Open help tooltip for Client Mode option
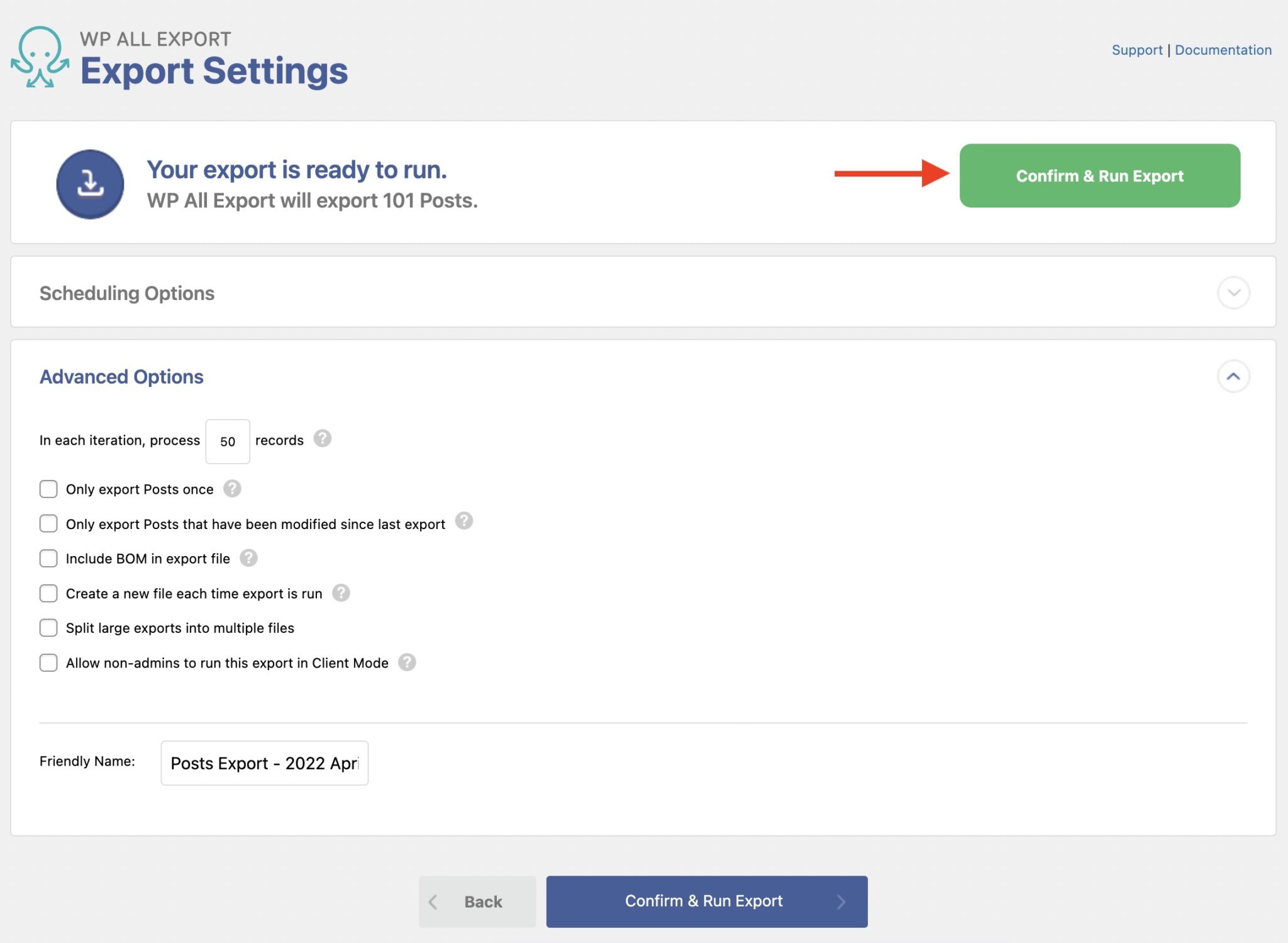Viewport: 1288px width, 943px height. click(x=406, y=662)
